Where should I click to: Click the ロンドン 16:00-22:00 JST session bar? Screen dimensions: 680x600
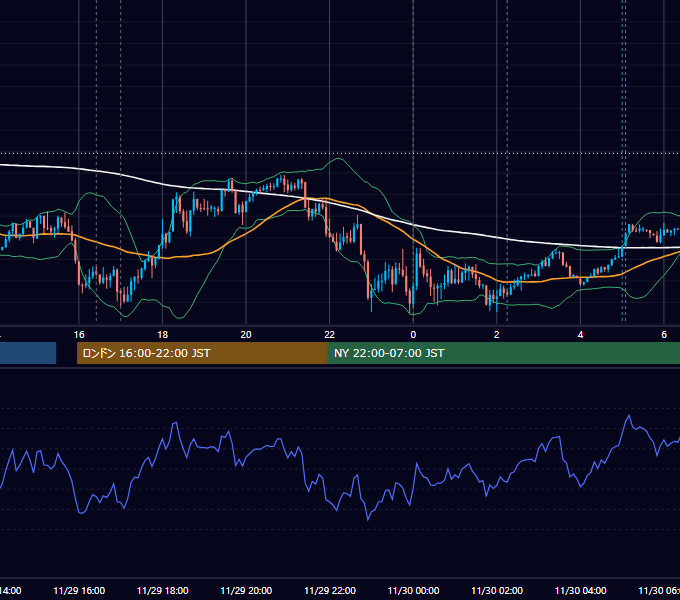[x=202, y=353]
